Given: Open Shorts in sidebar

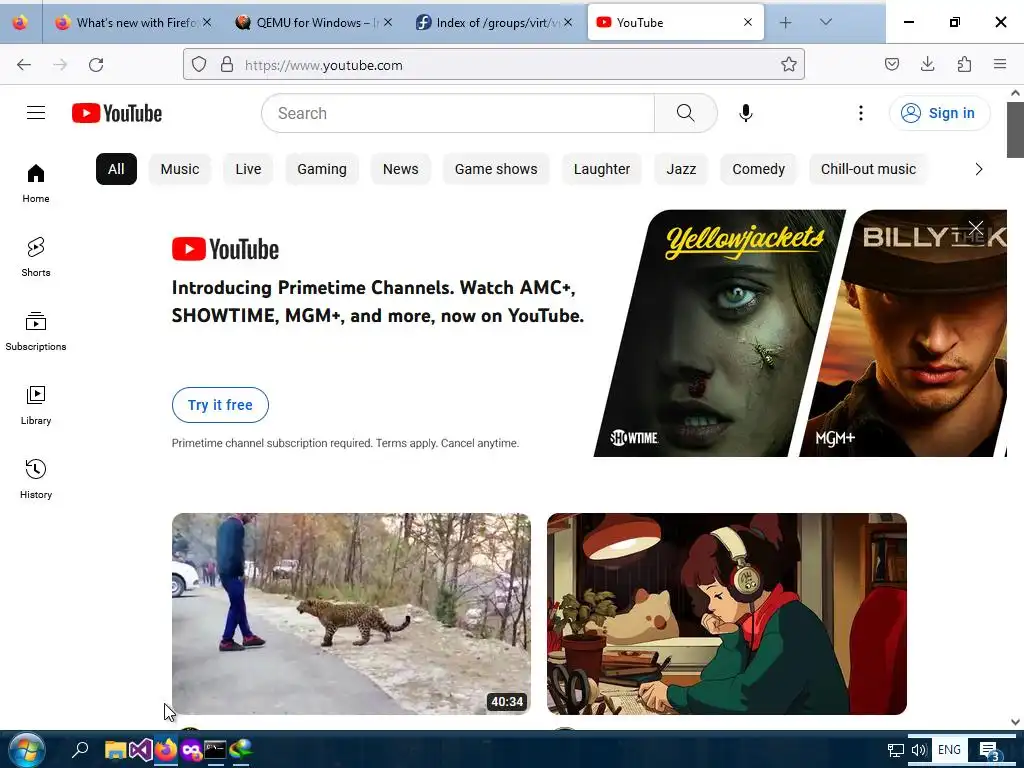Looking at the screenshot, I should [36, 257].
